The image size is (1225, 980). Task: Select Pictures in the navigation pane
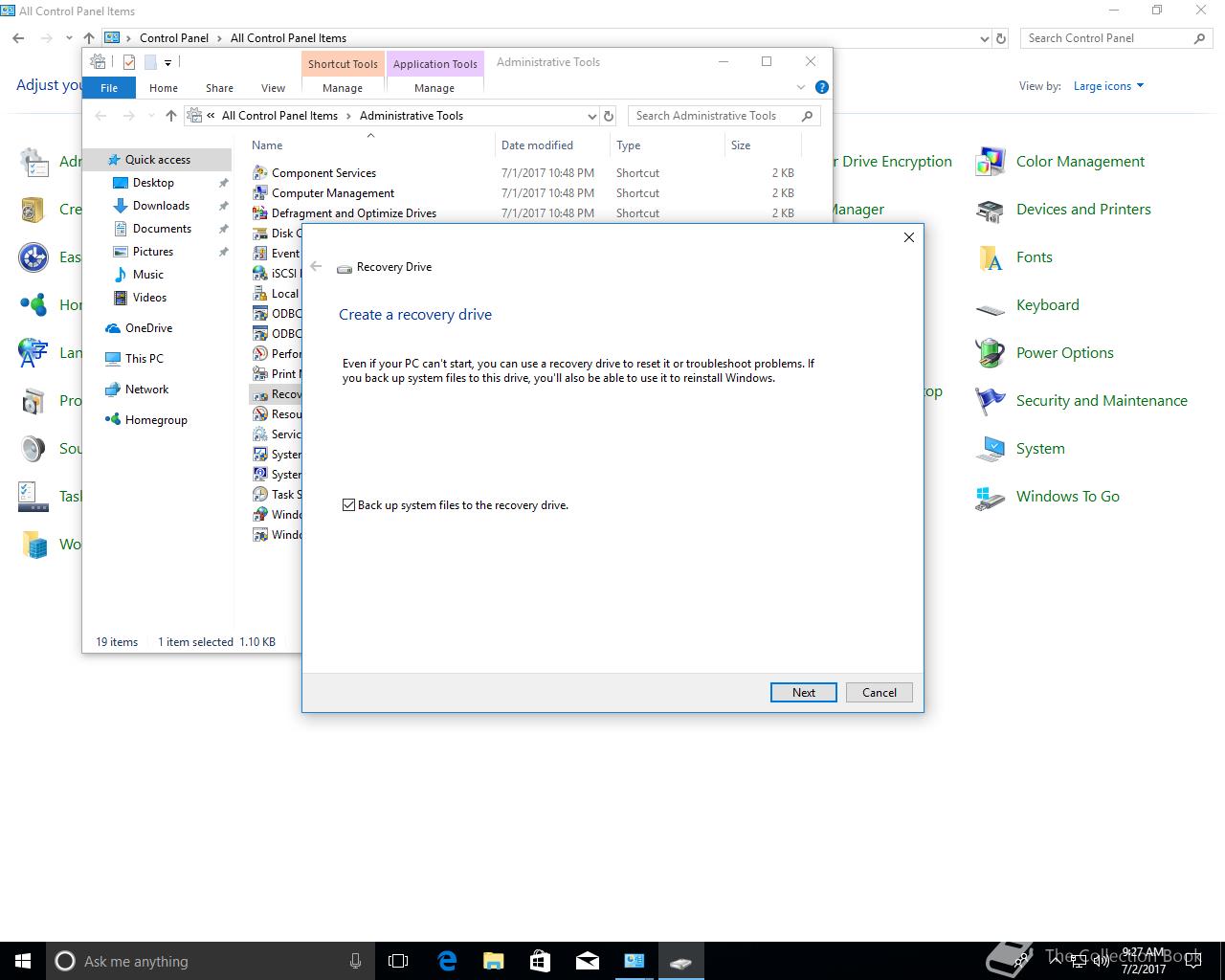(153, 252)
